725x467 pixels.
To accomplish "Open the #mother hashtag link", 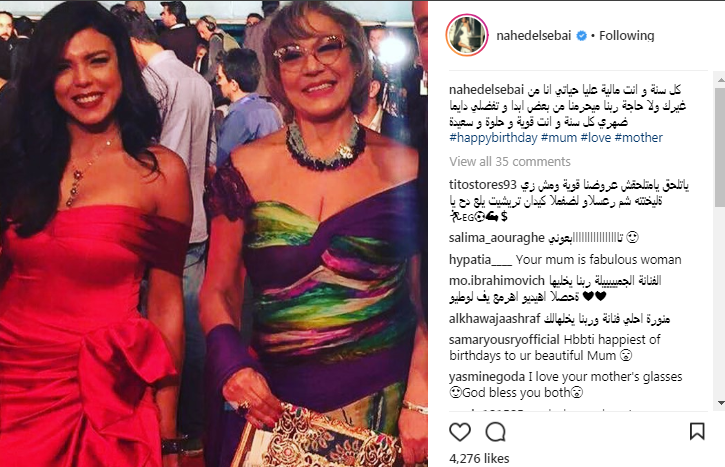I will click(x=639, y=137).
